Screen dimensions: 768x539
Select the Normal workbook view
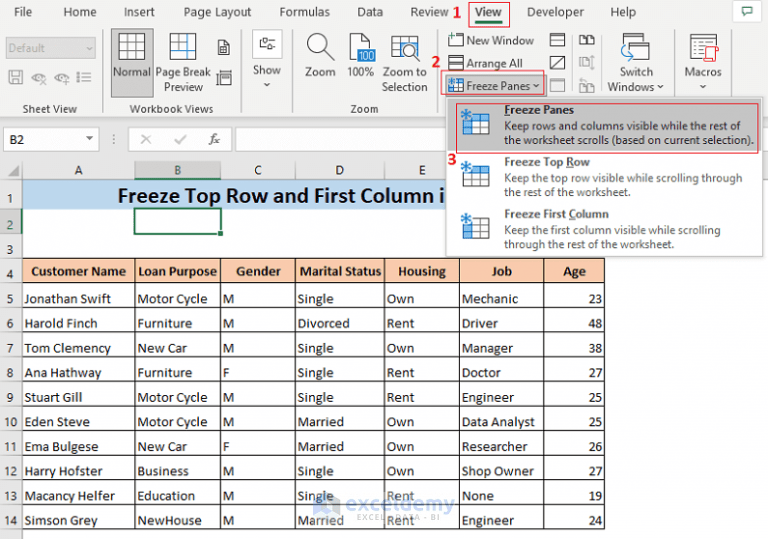point(132,62)
